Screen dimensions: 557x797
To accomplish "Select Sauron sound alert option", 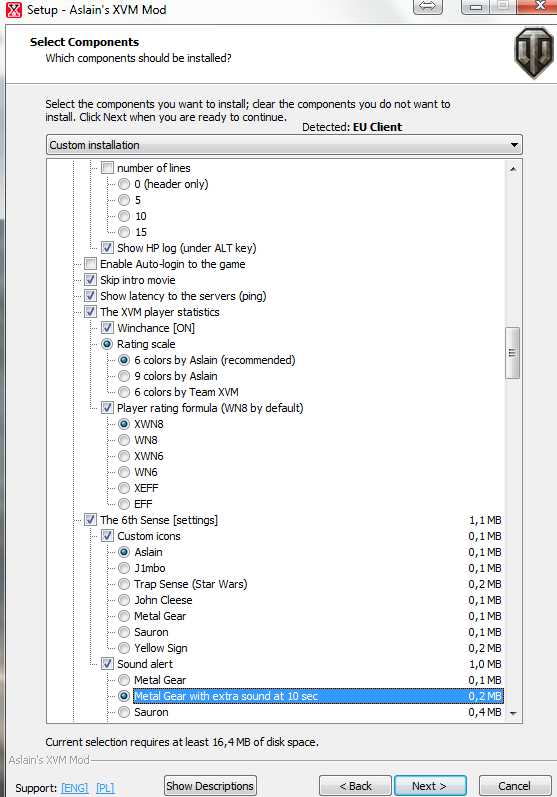I will (x=124, y=712).
